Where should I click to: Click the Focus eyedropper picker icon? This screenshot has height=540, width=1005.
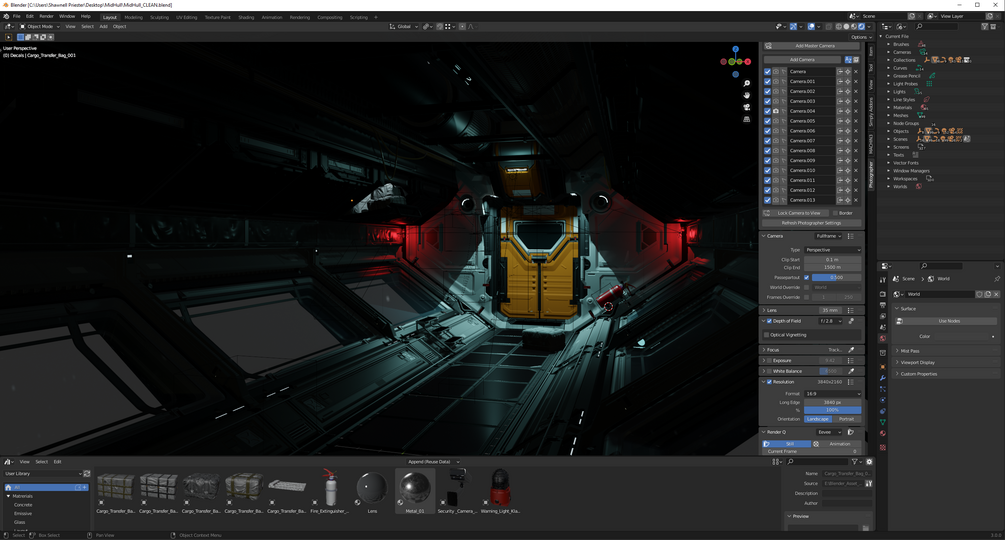click(851, 350)
